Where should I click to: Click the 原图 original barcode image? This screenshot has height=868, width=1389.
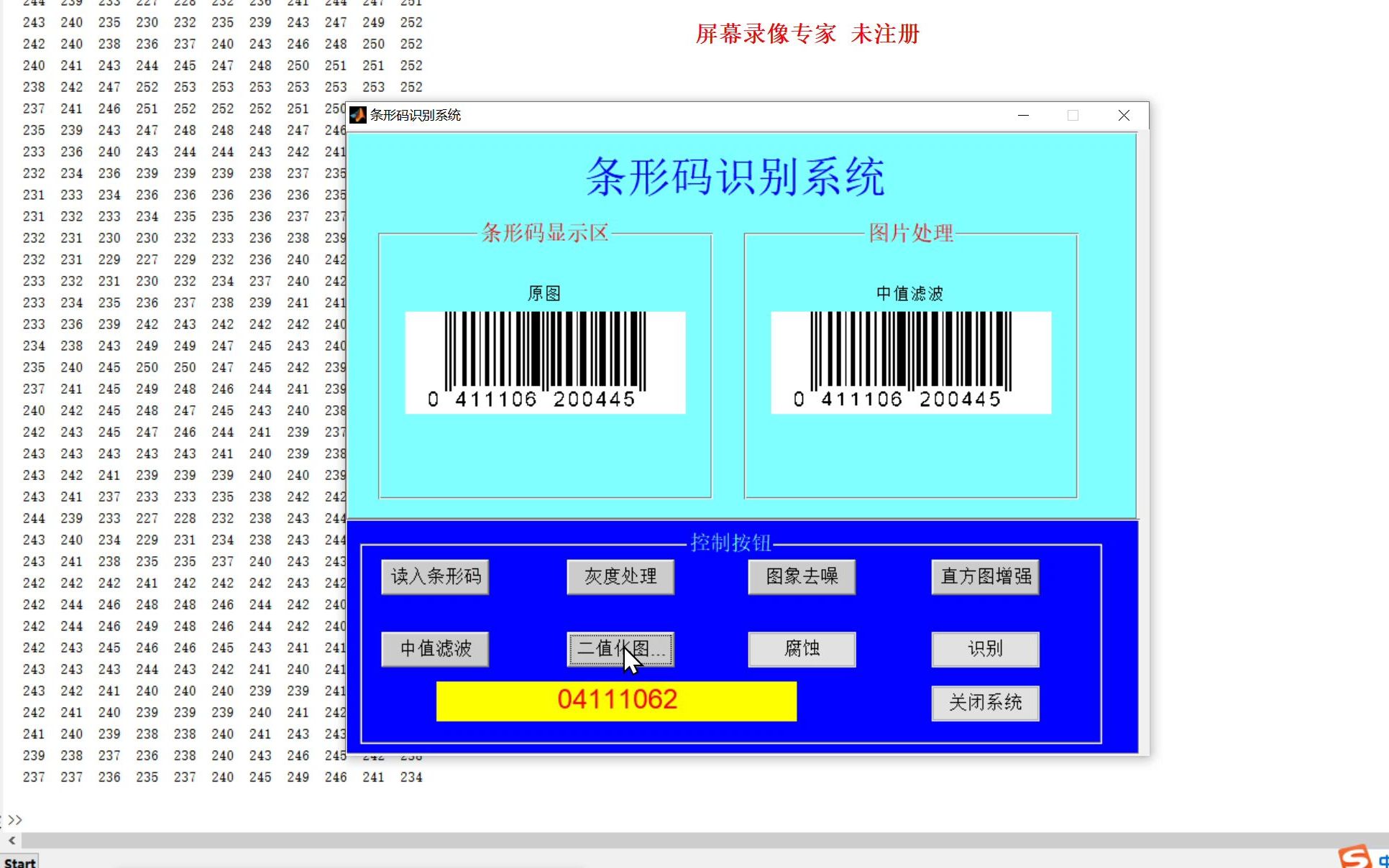(x=545, y=362)
